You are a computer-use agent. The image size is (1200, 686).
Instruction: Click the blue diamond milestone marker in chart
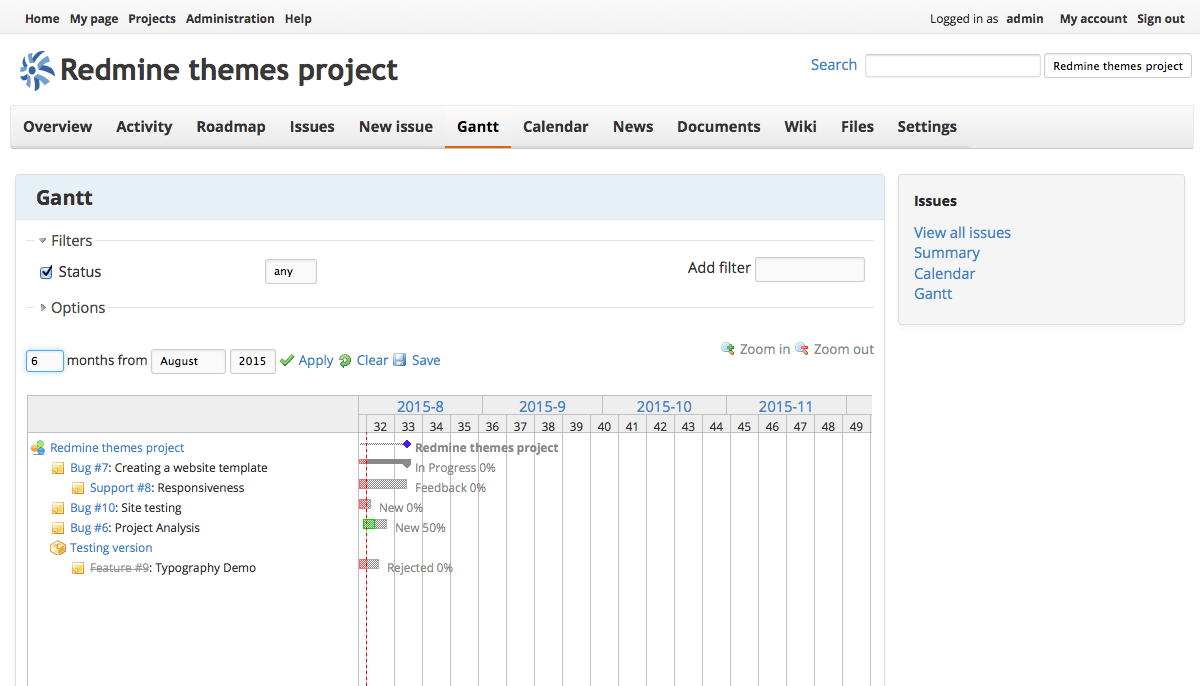click(x=407, y=444)
